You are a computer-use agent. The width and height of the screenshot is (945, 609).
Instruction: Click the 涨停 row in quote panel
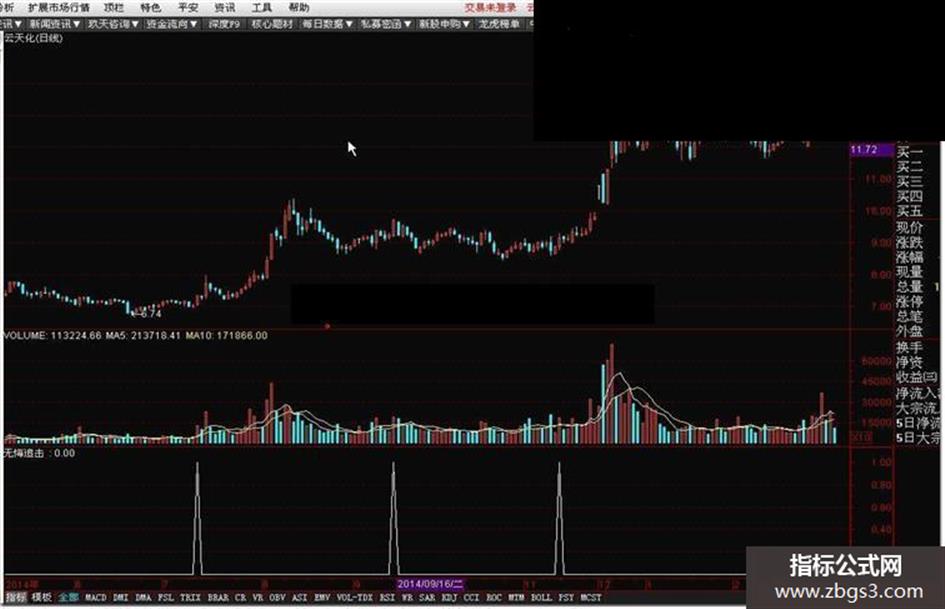[x=909, y=301]
